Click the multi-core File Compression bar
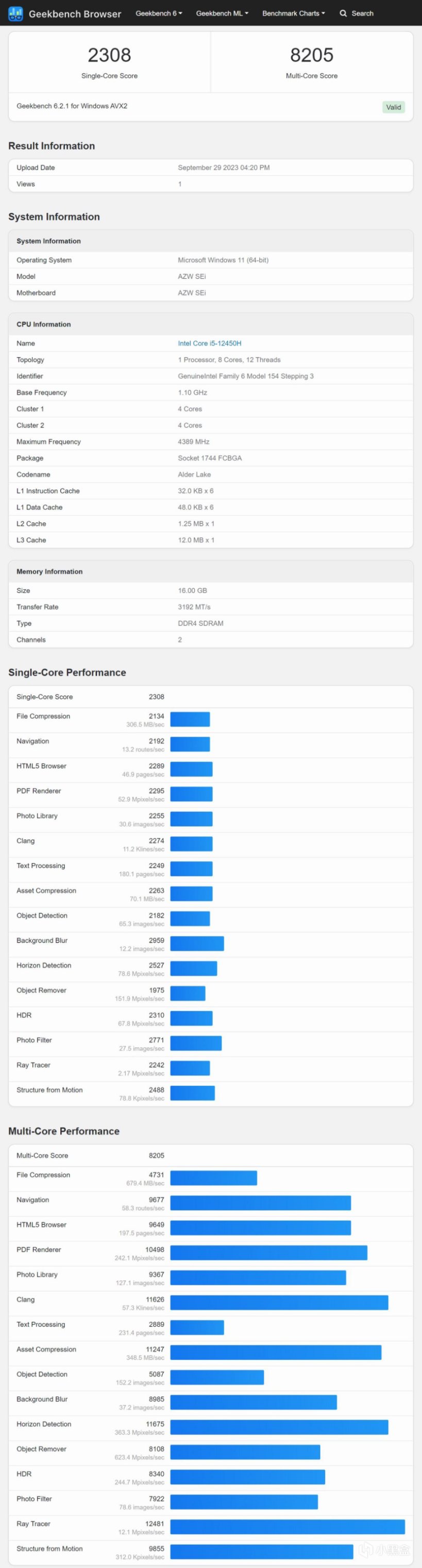 coord(213,1178)
